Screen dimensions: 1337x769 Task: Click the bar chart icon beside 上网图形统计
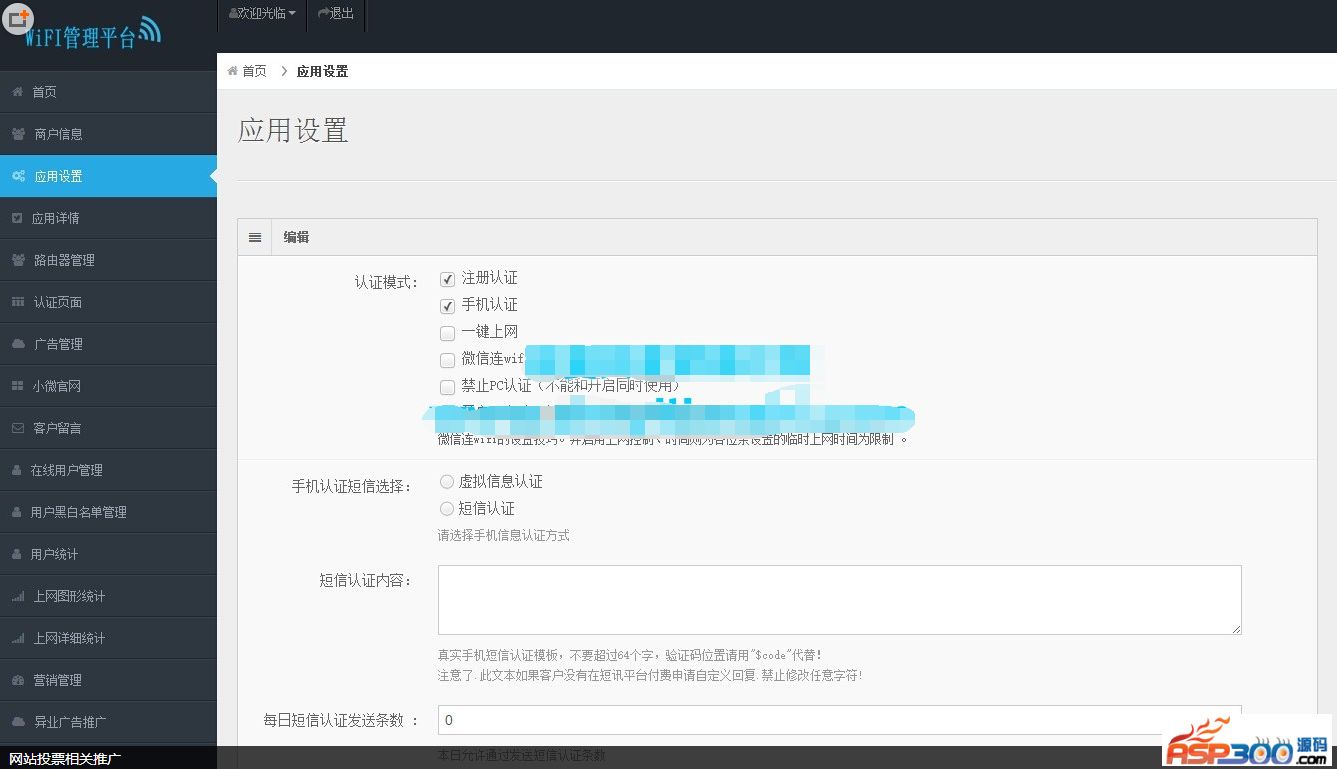(18, 596)
